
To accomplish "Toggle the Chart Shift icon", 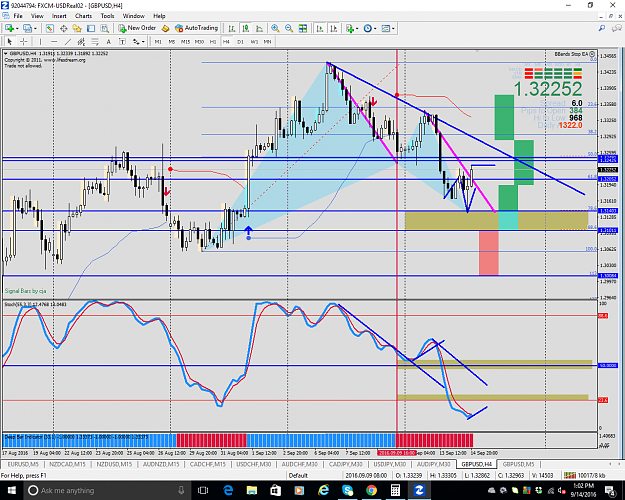I will [x=334, y=28].
